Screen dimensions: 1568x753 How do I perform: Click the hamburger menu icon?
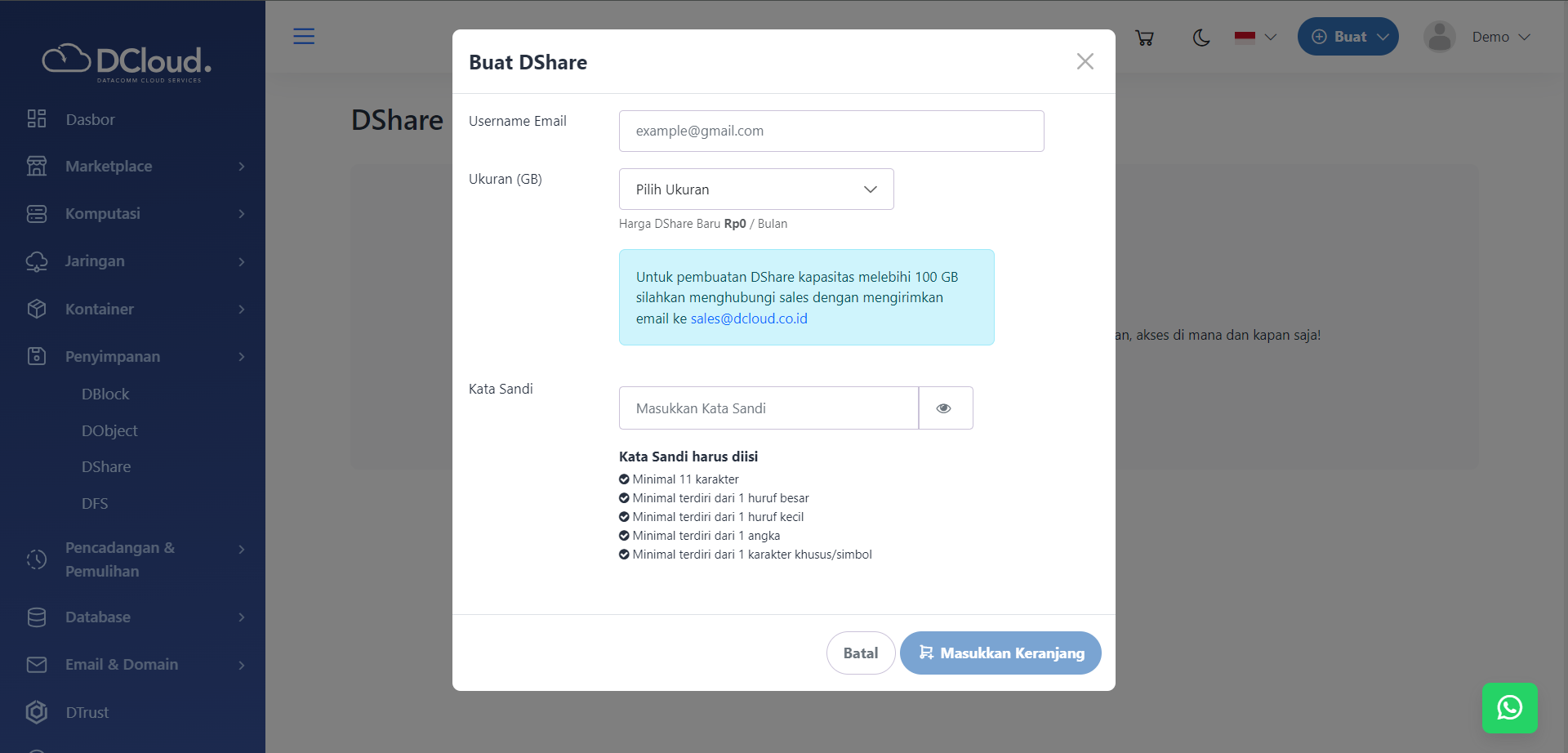[304, 36]
